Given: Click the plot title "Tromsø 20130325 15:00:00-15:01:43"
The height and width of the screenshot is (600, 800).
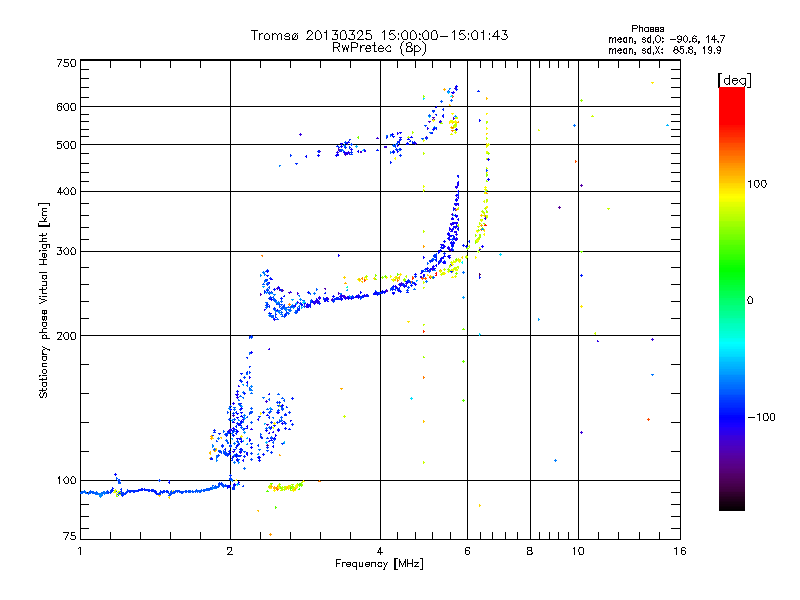Looking at the screenshot, I should click(x=380, y=35).
